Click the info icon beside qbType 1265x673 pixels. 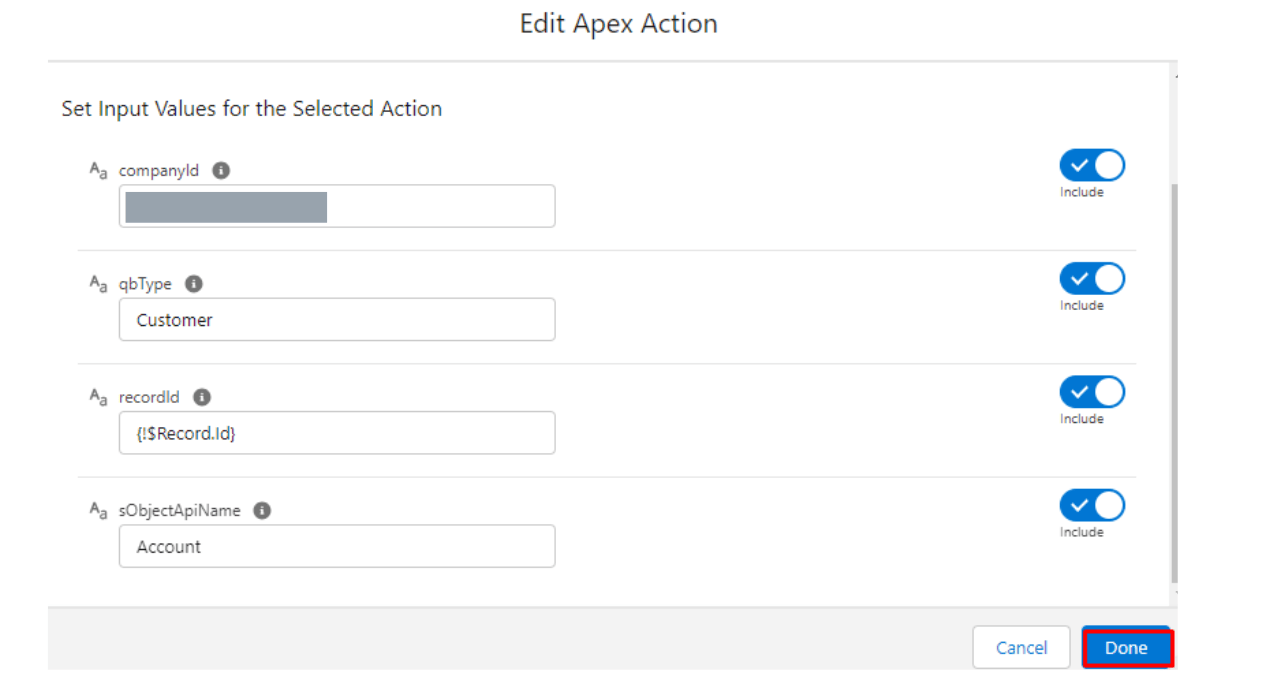[194, 284]
